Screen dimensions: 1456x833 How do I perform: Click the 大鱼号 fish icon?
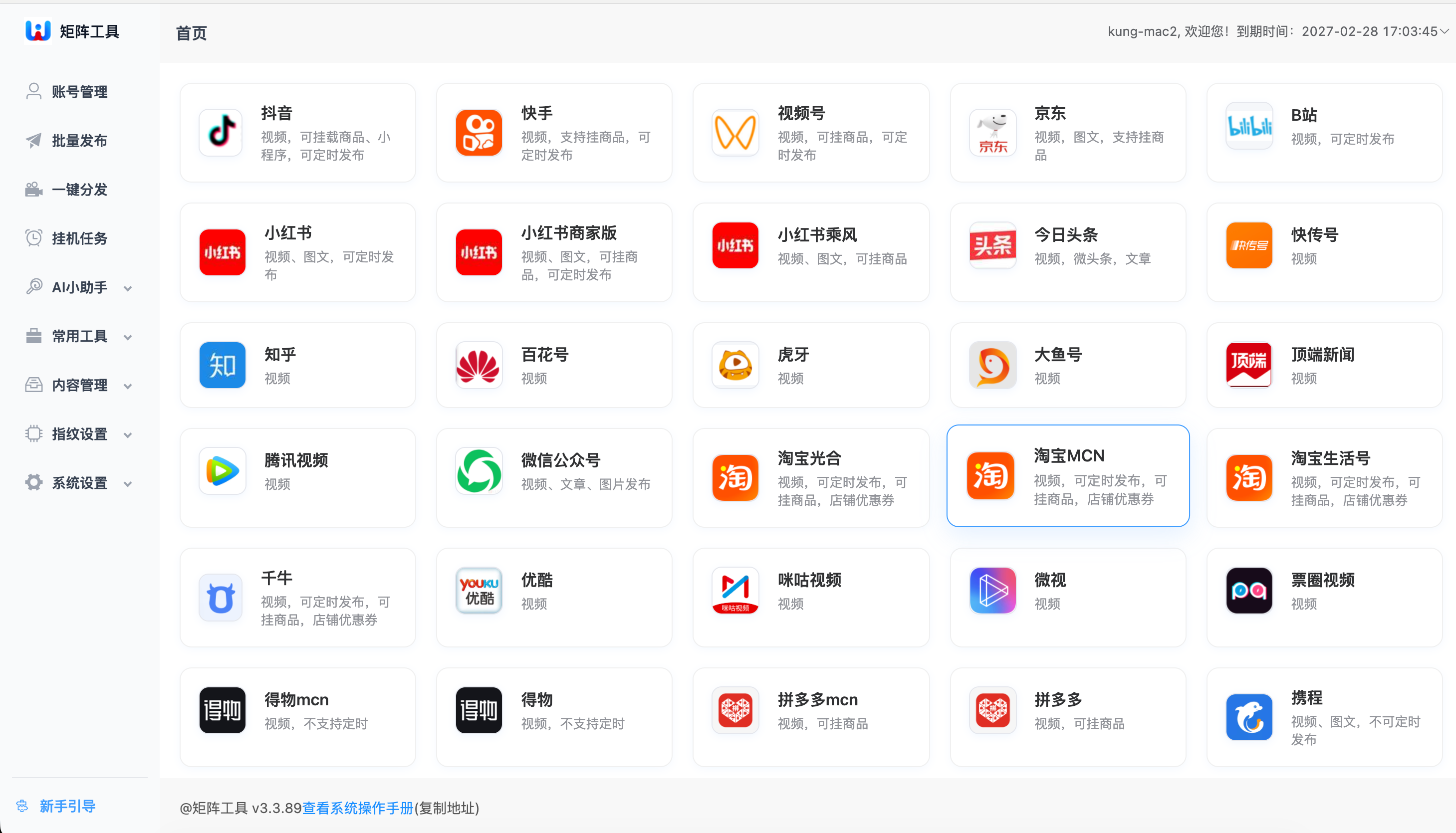click(x=992, y=365)
